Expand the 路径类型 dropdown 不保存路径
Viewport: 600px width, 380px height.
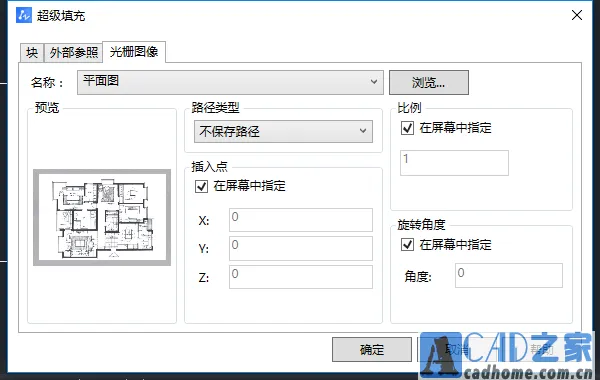(x=283, y=132)
